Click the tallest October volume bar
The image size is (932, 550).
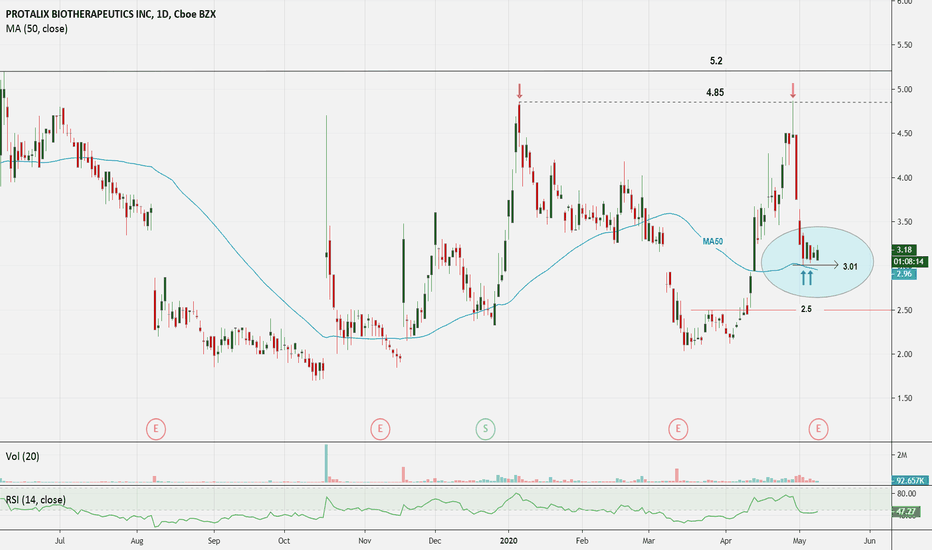(326, 463)
